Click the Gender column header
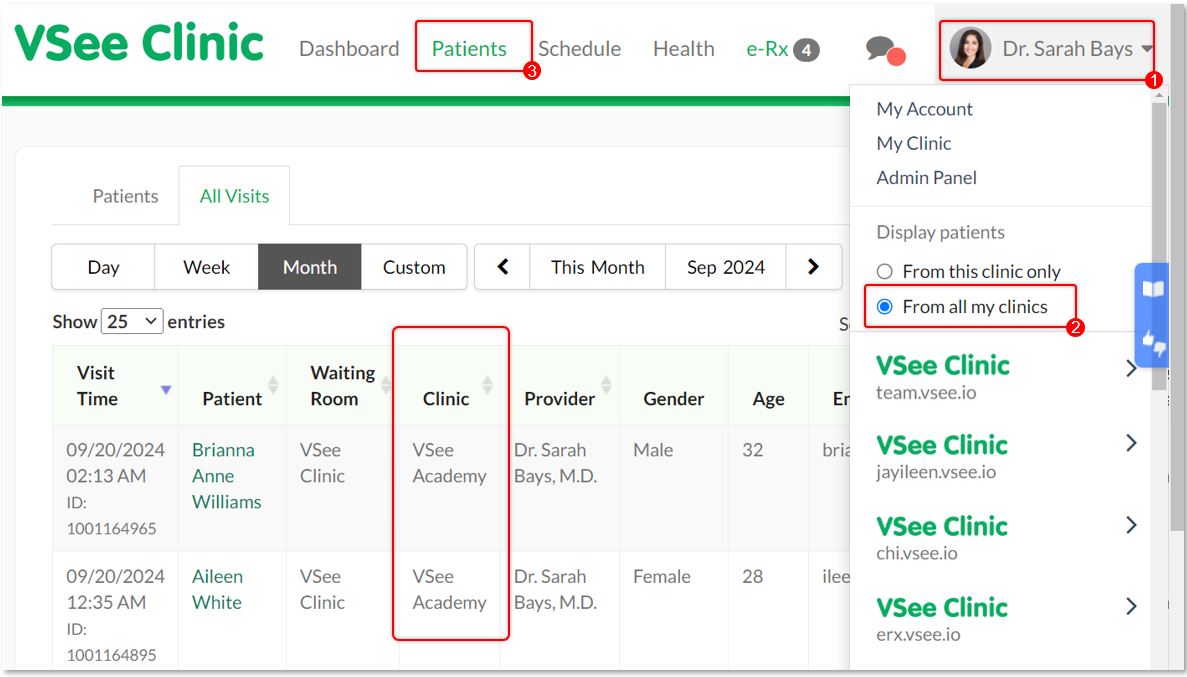This screenshot has height=677, width=1187. click(x=674, y=398)
